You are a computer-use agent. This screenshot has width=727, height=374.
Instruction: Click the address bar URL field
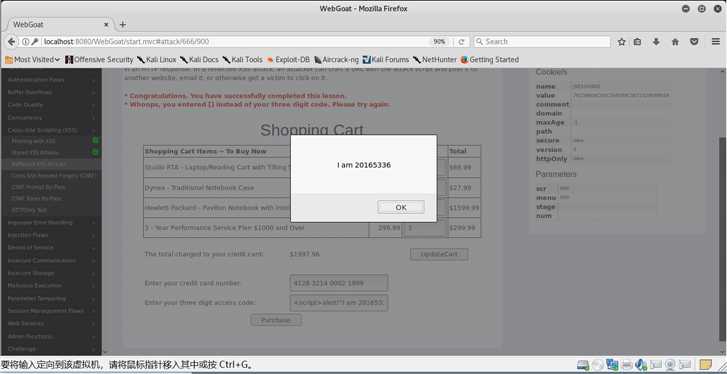coord(236,42)
